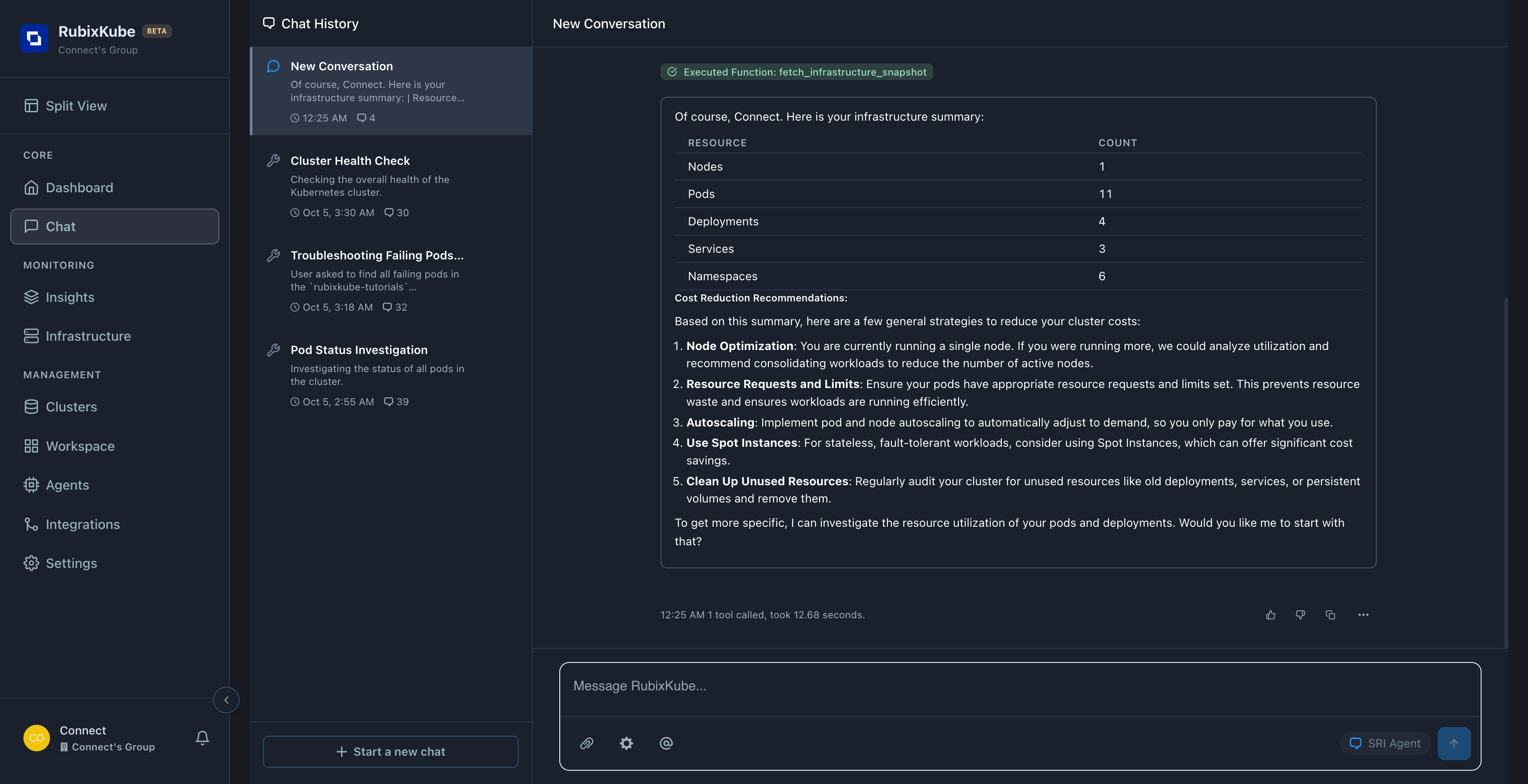The height and width of the screenshot is (784, 1528).
Task: Open chat settings gear in message box
Action: pyautogui.click(x=626, y=743)
